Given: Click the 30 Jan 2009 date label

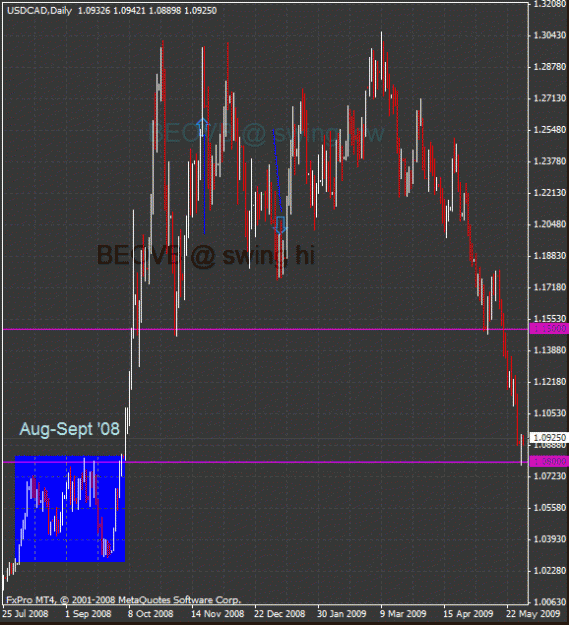Looking at the screenshot, I should coord(343,614).
